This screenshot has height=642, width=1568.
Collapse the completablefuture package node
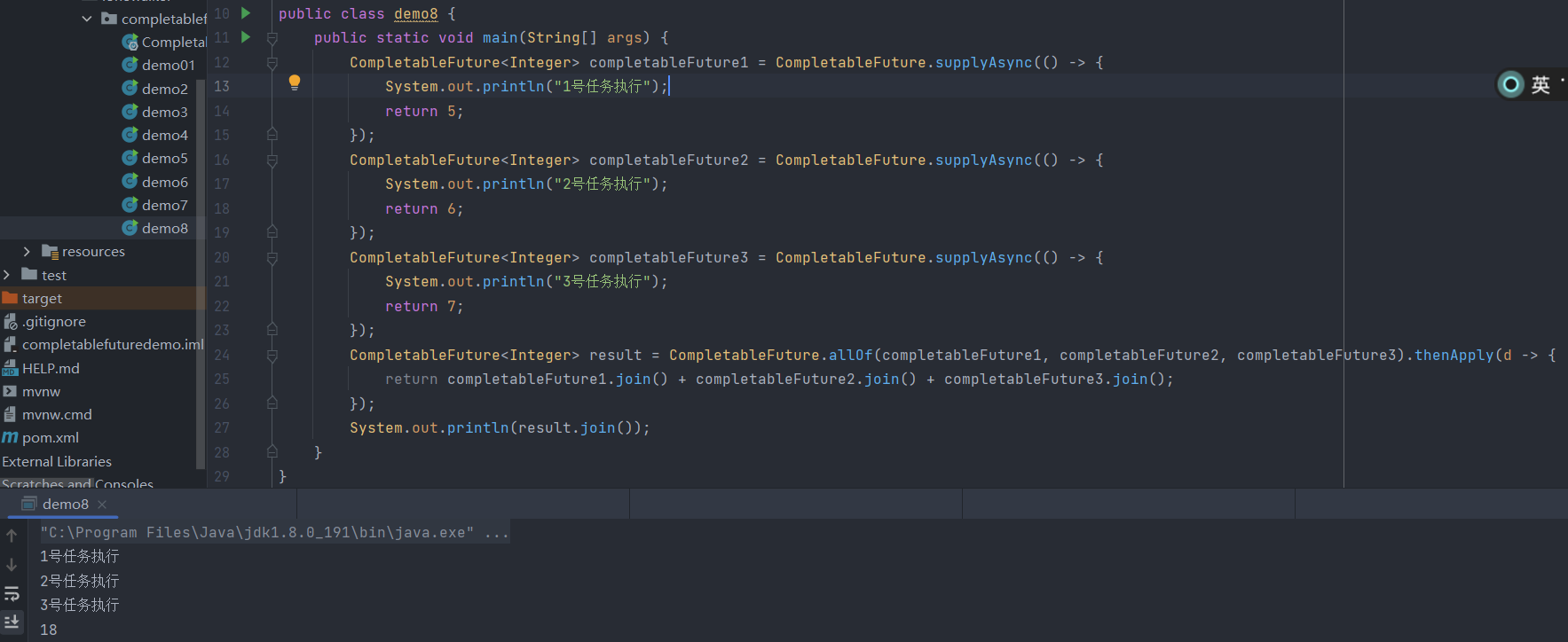[x=87, y=19]
